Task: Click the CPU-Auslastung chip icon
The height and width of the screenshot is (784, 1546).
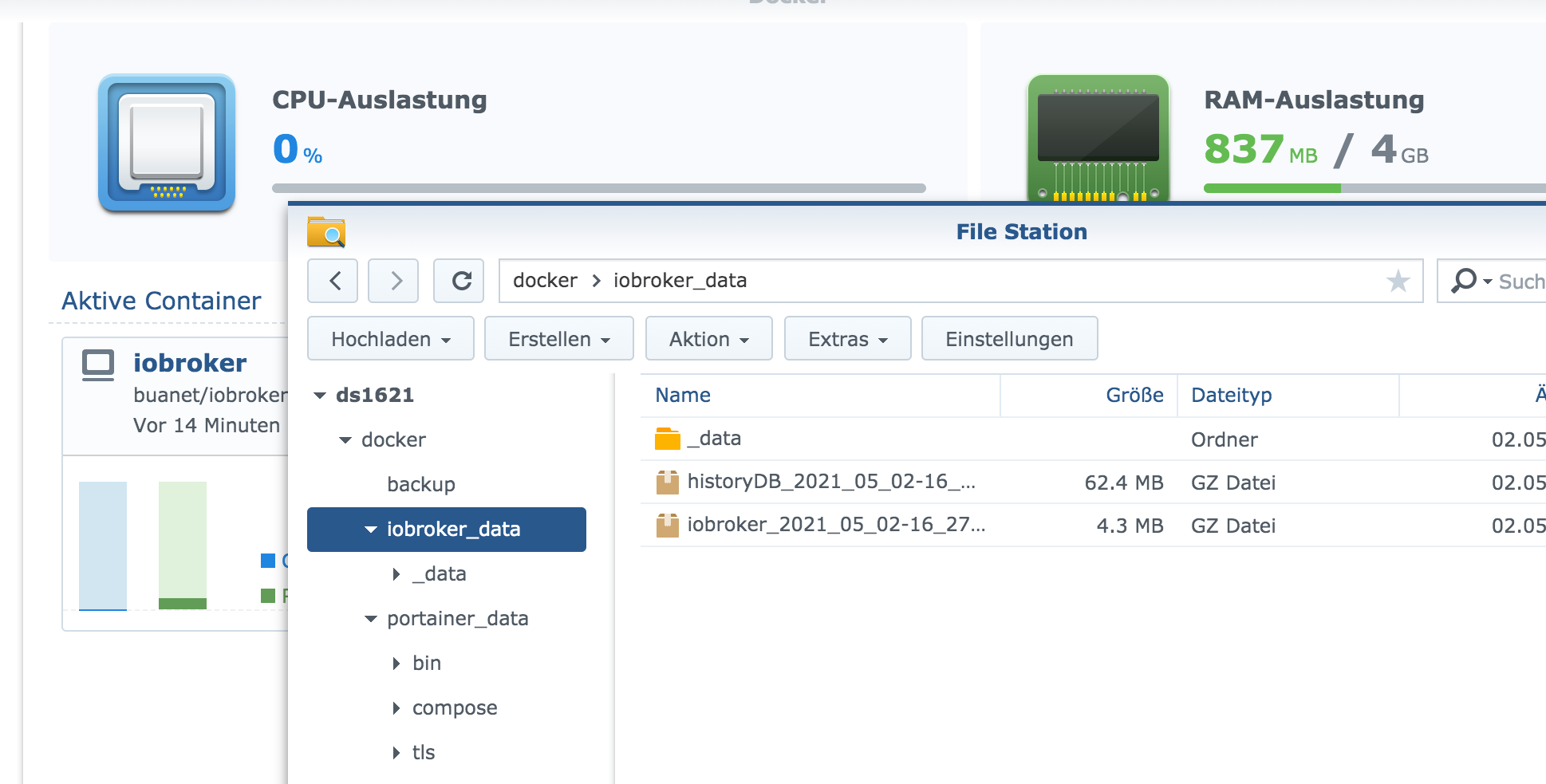Action: [x=167, y=144]
